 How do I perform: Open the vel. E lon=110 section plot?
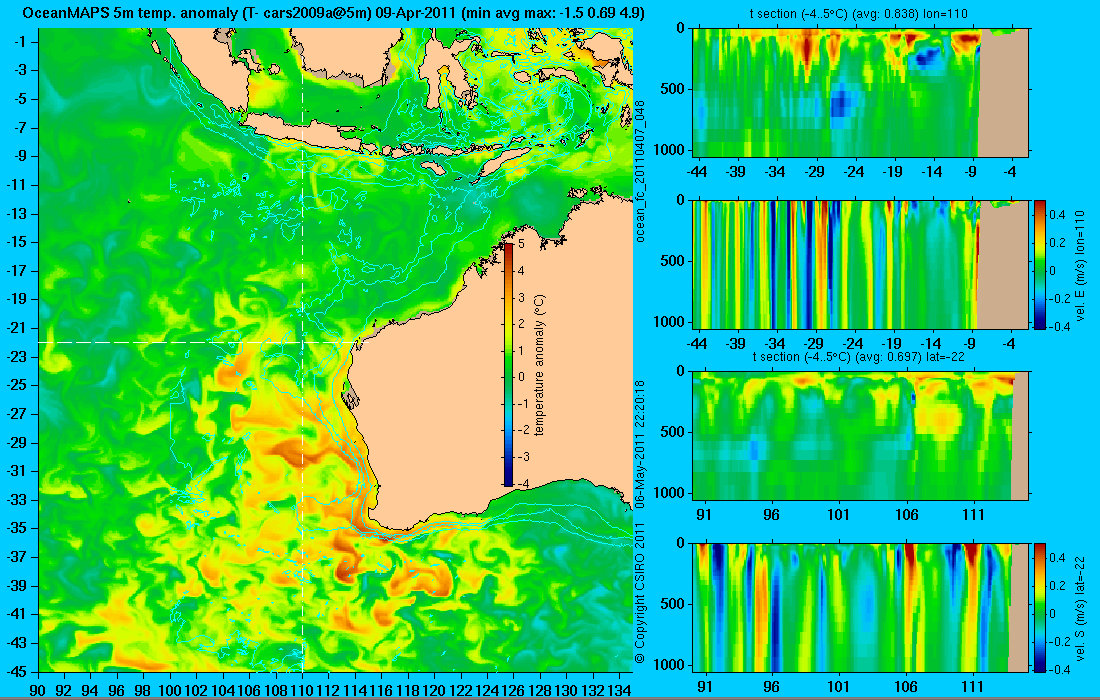(x=860, y=264)
